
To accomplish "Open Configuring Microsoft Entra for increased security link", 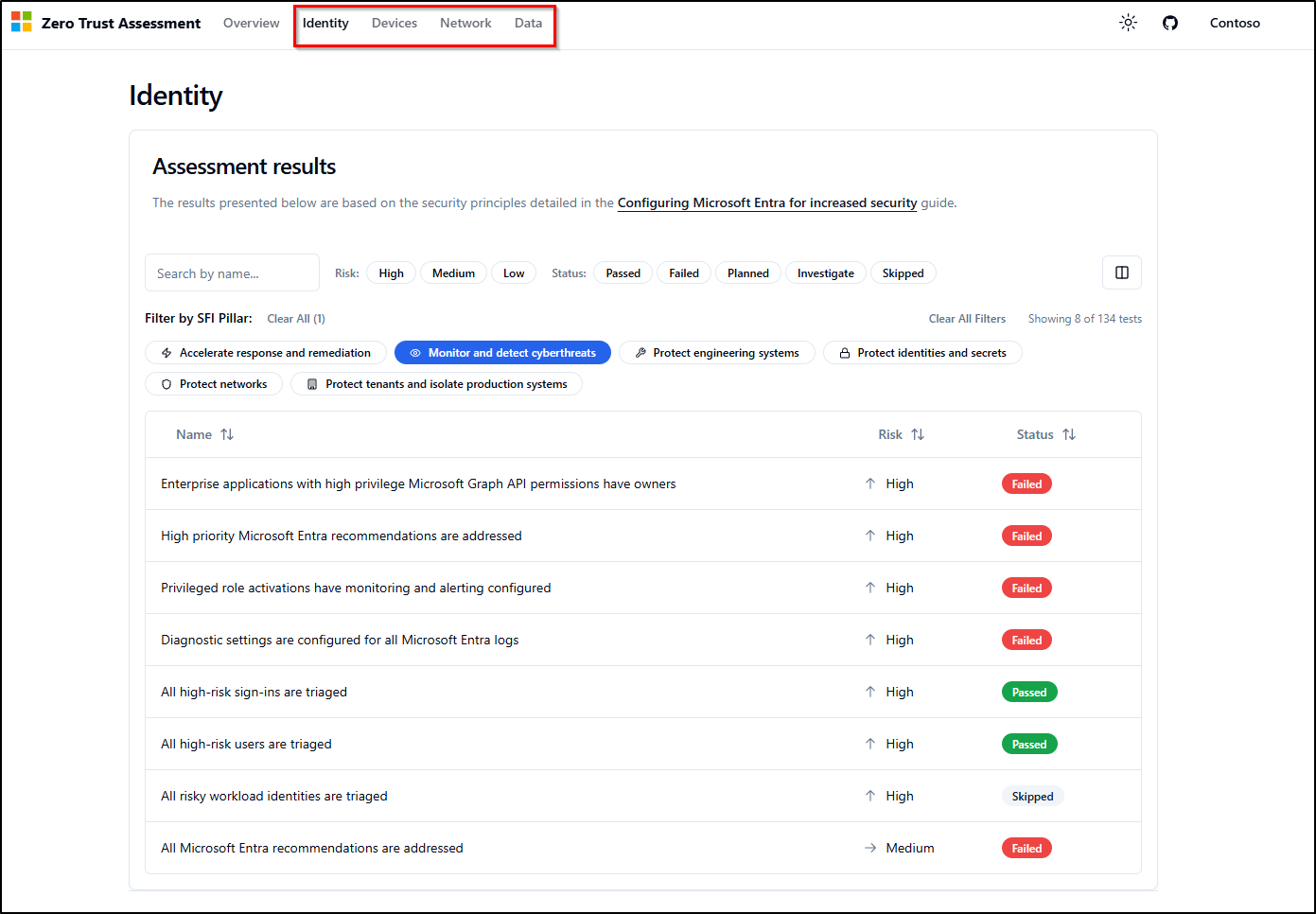I will pyautogui.click(x=767, y=202).
